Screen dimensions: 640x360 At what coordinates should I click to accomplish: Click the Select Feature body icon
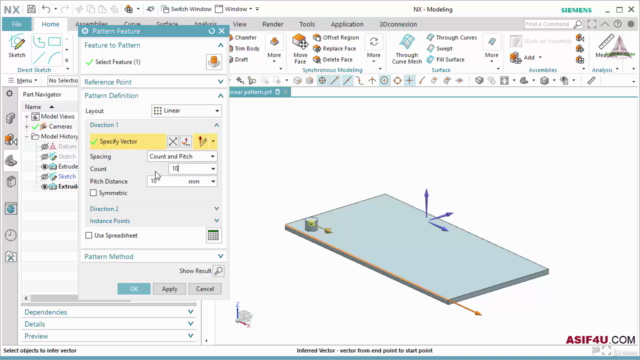tap(213, 62)
